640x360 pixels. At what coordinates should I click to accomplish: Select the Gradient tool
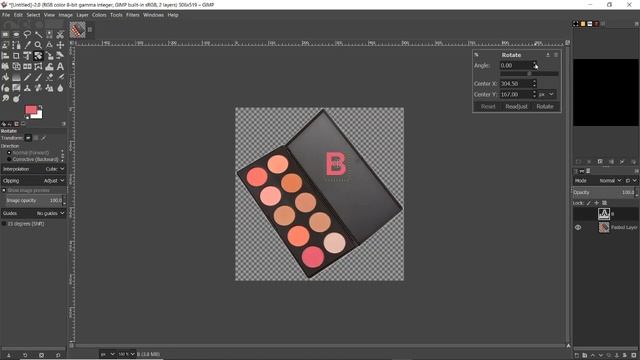pyautogui.click(x=16, y=77)
